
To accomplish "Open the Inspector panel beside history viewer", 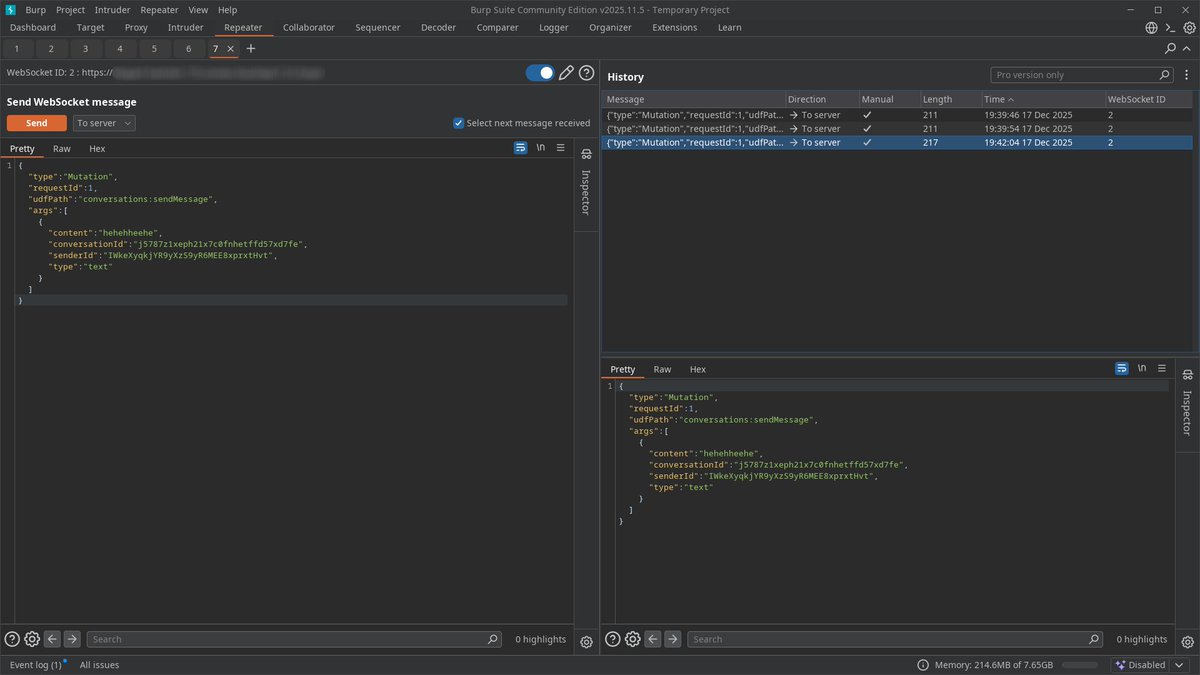I will pos(1187,403).
